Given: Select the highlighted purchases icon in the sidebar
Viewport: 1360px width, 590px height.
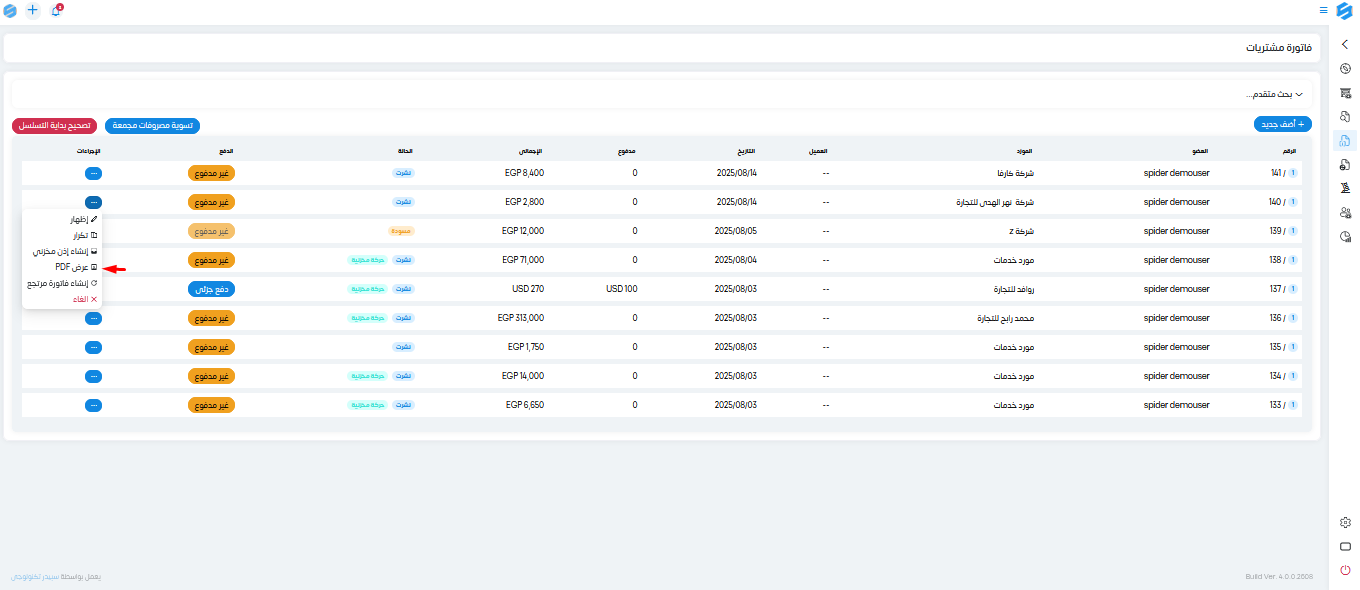Looking at the screenshot, I should pos(1345,141).
